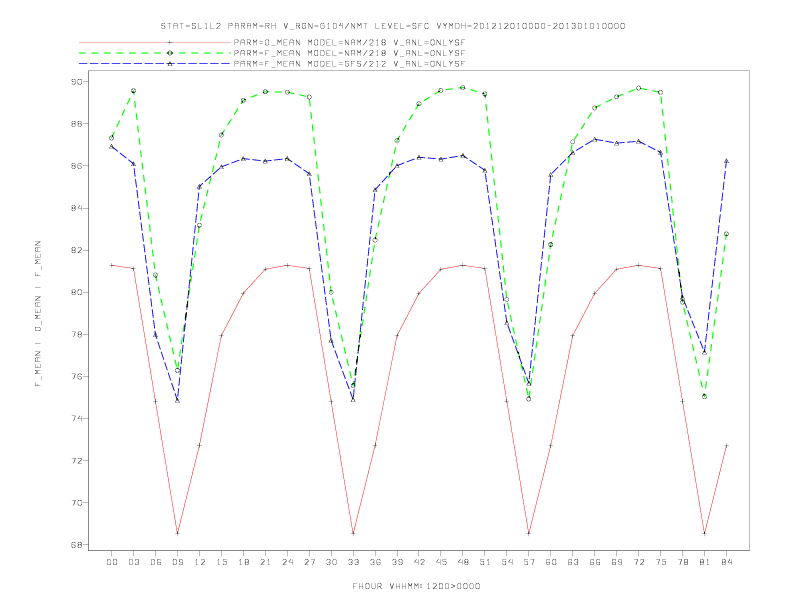Click the blue legend line triangle marker
This screenshot has height=612, width=792.
(170, 64)
